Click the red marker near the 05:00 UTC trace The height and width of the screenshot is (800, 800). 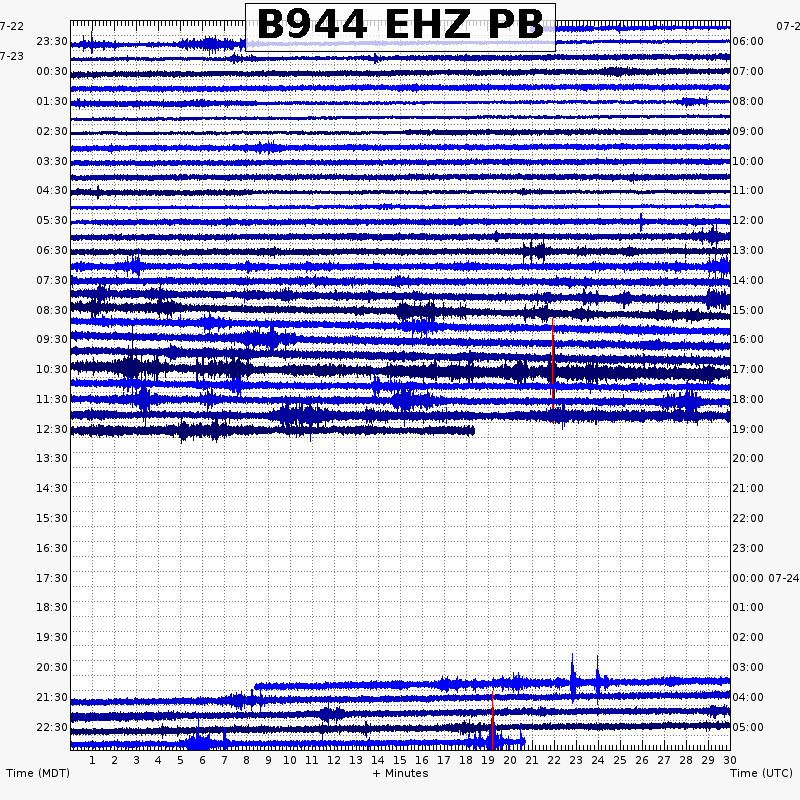point(492,719)
